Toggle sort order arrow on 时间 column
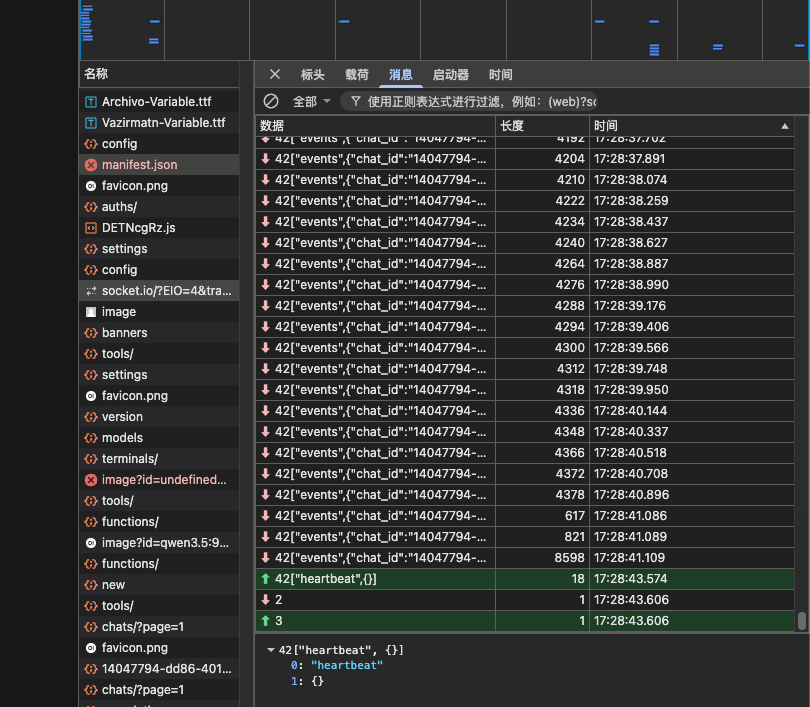 coord(785,126)
